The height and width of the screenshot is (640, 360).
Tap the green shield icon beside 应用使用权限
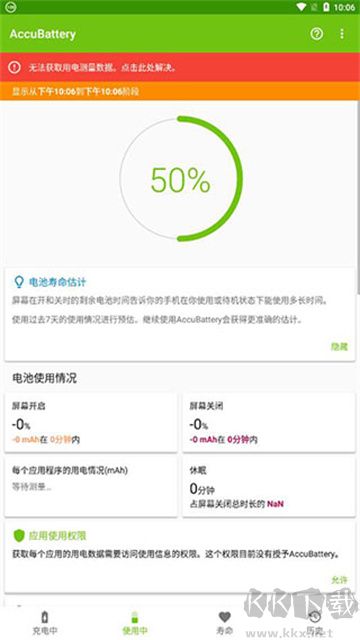click(x=19, y=536)
